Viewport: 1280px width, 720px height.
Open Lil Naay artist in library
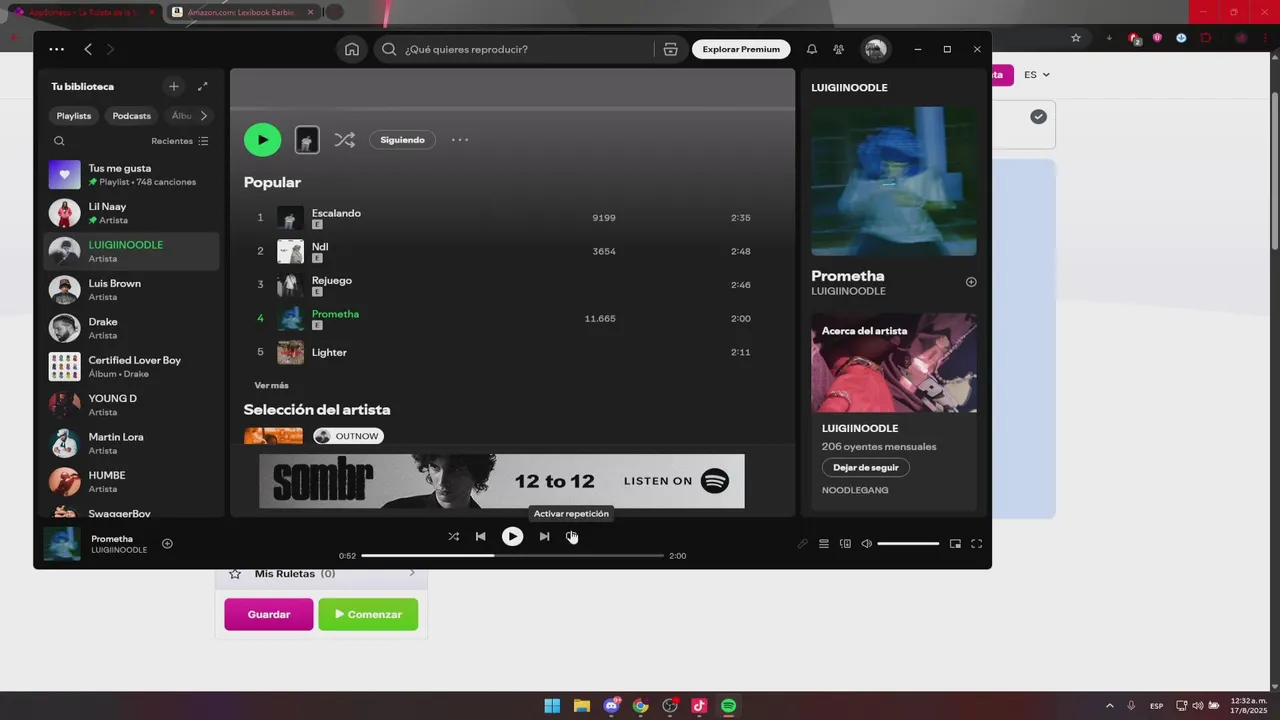pyautogui.click(x=131, y=213)
